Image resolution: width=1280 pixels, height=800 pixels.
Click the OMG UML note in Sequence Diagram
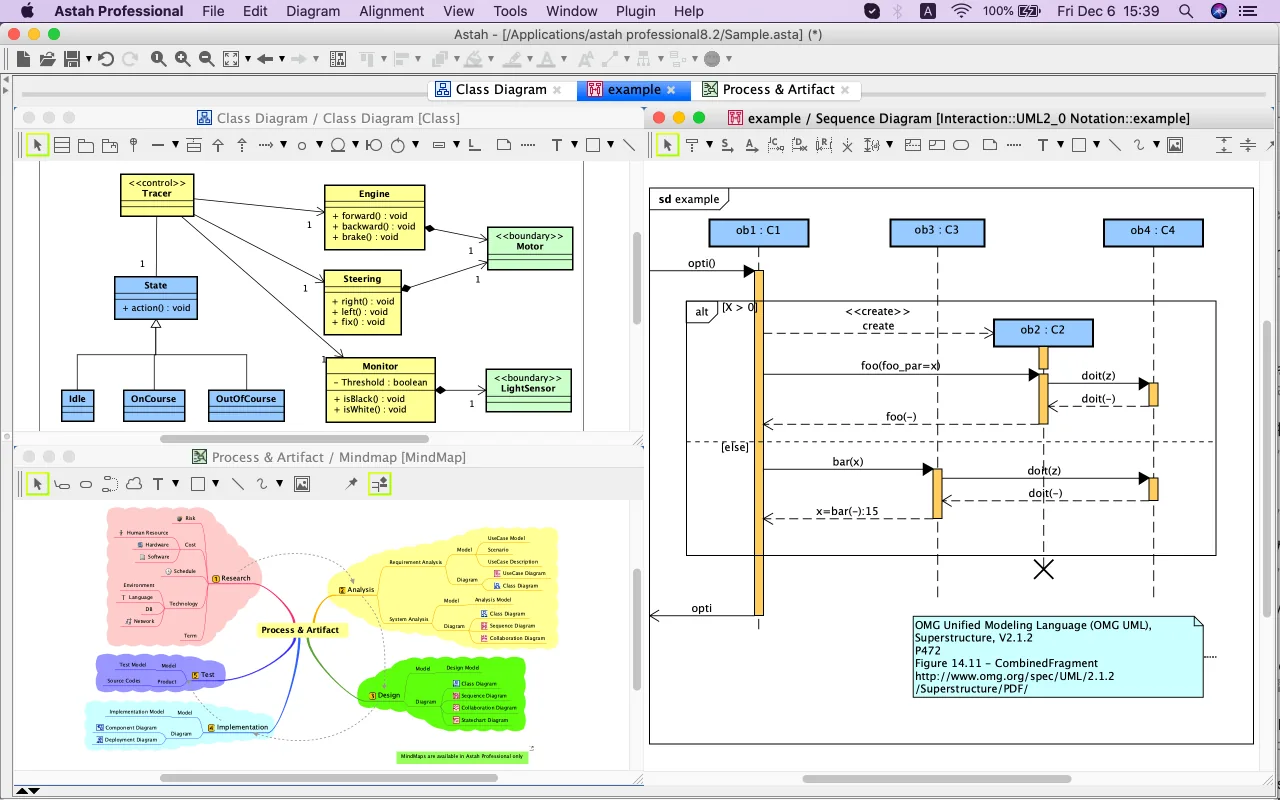pyautogui.click(x=1058, y=657)
